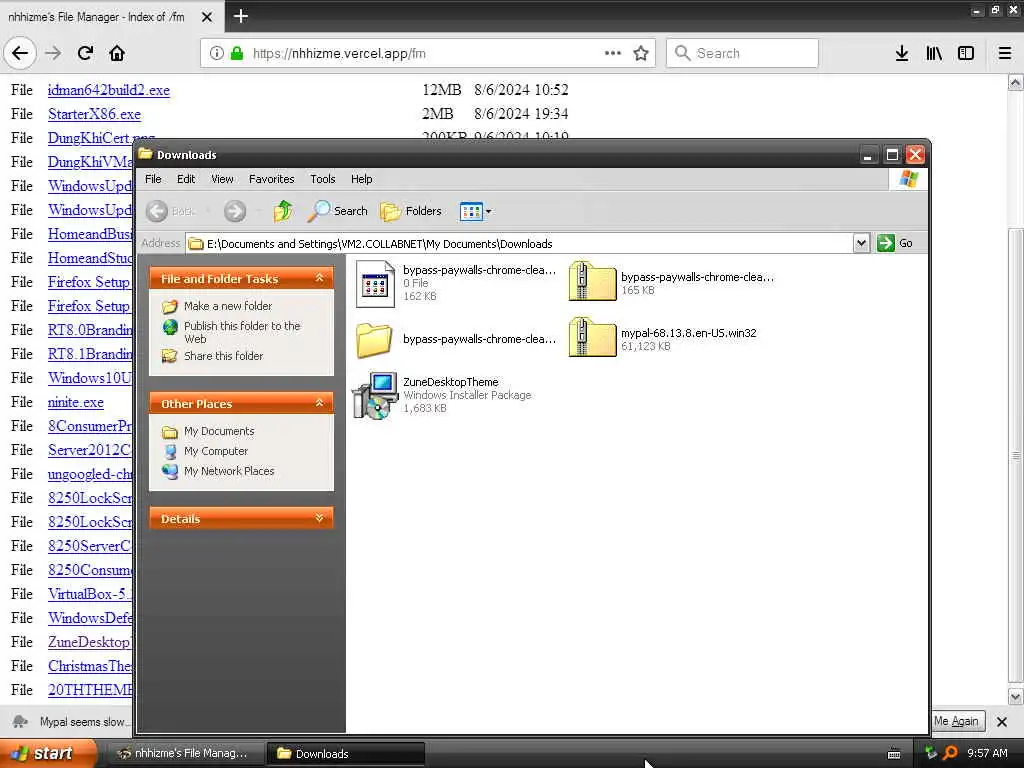Select the bypass-paywalls 165 KB zip file
Screen dimensions: 1024x768
pyautogui.click(x=671, y=282)
